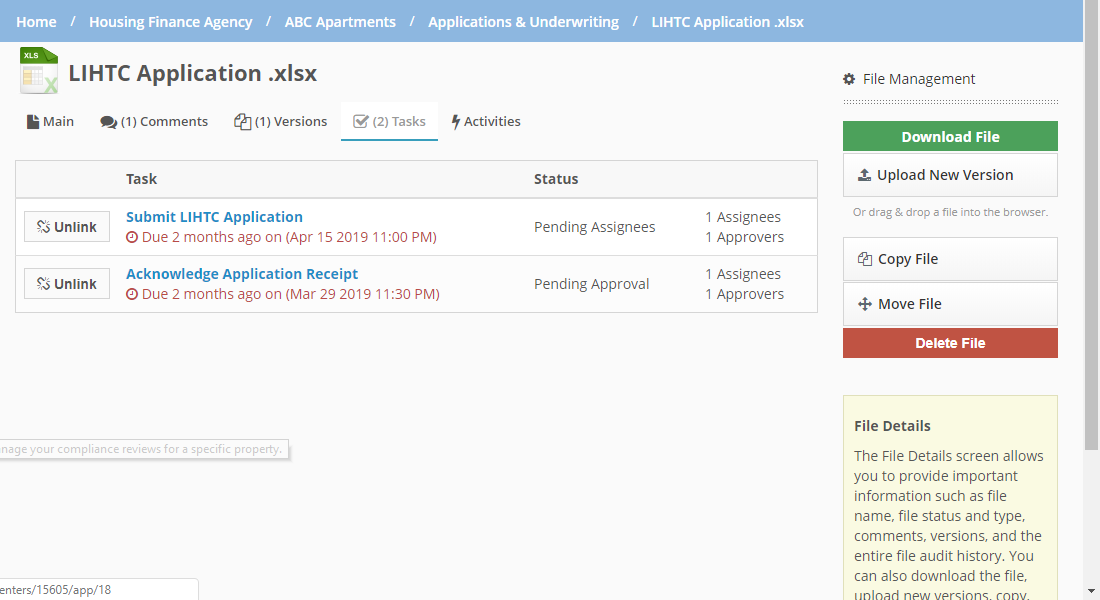Click the Pending Approval status
This screenshot has height=600, width=1100.
coord(591,284)
